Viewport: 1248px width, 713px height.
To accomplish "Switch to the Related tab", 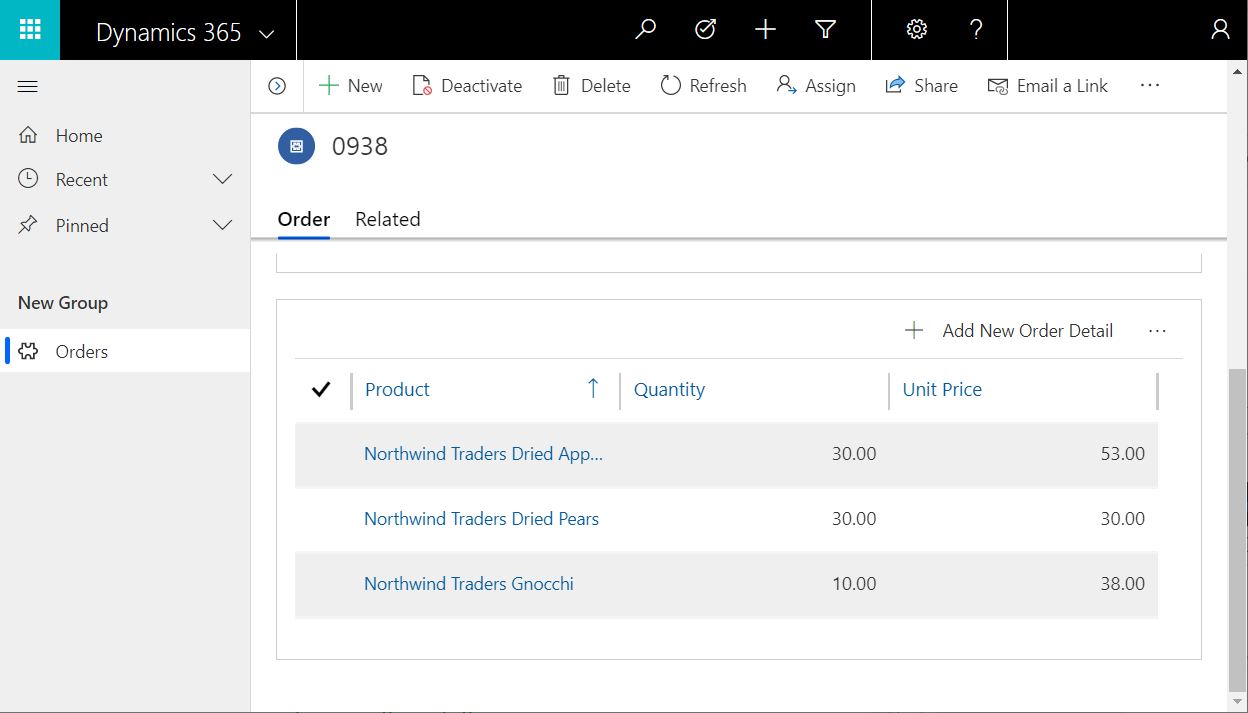I will [x=387, y=219].
